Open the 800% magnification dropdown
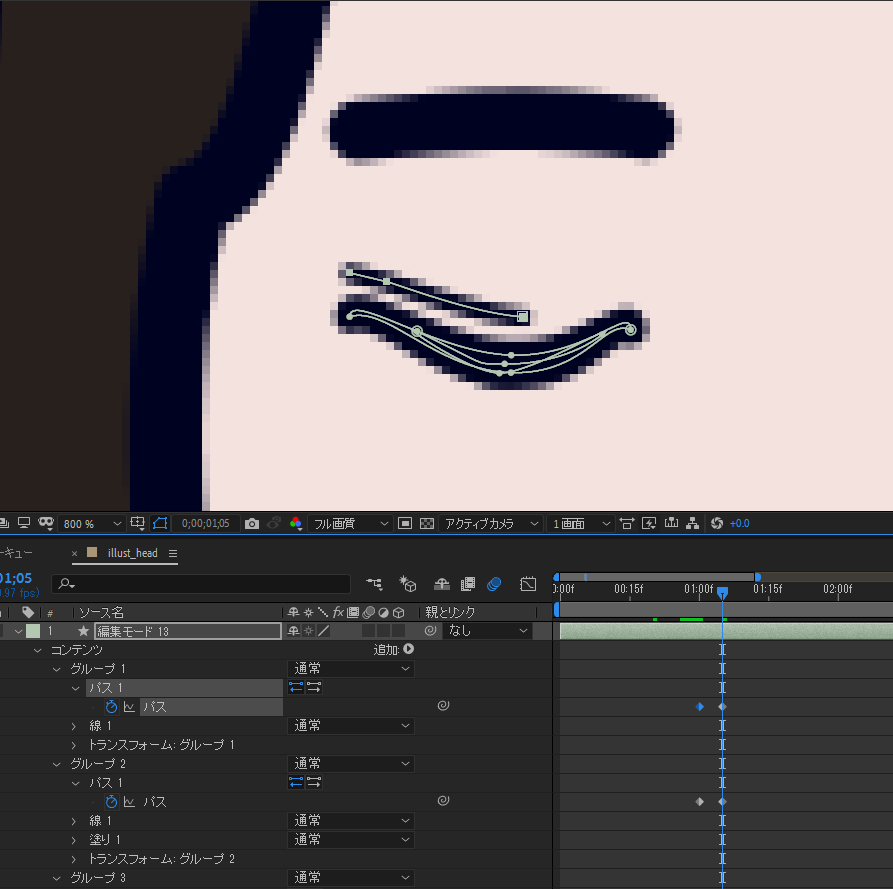This screenshot has height=889, width=893. (x=92, y=524)
